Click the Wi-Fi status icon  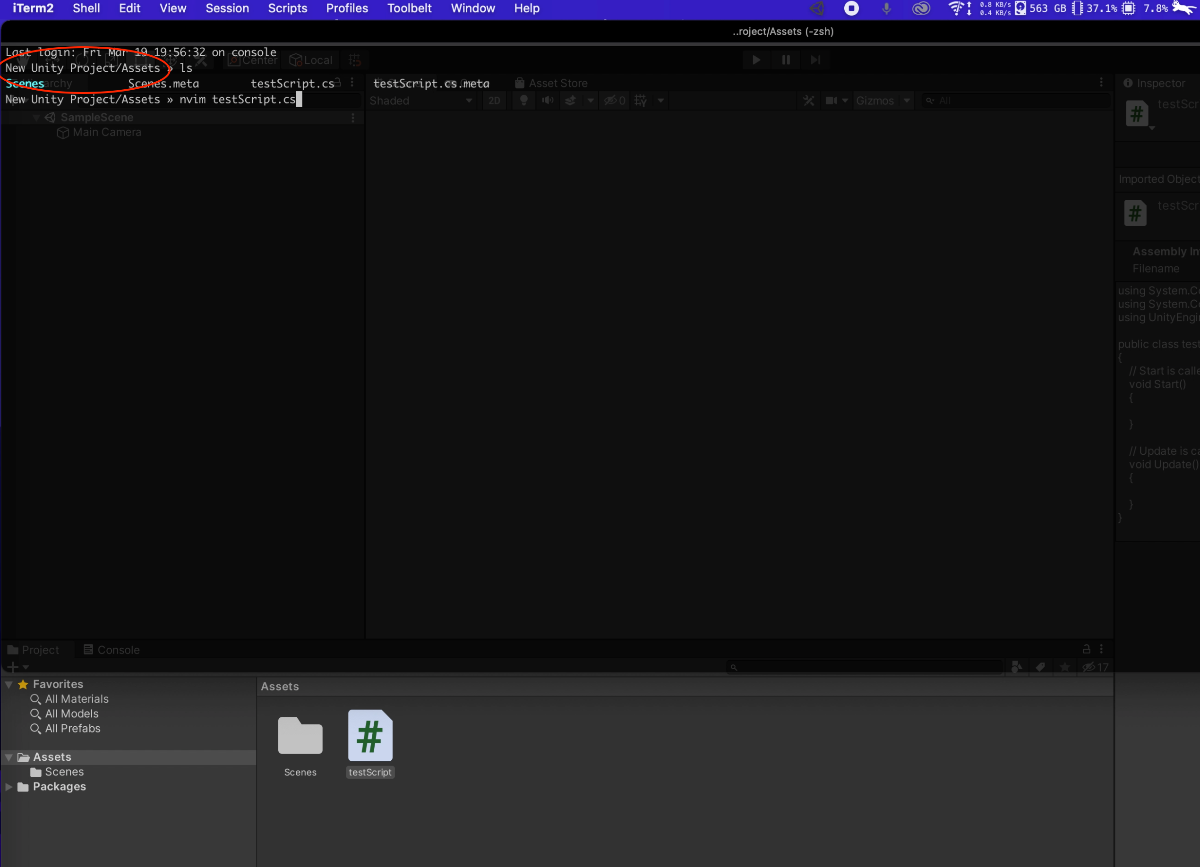(957, 8)
